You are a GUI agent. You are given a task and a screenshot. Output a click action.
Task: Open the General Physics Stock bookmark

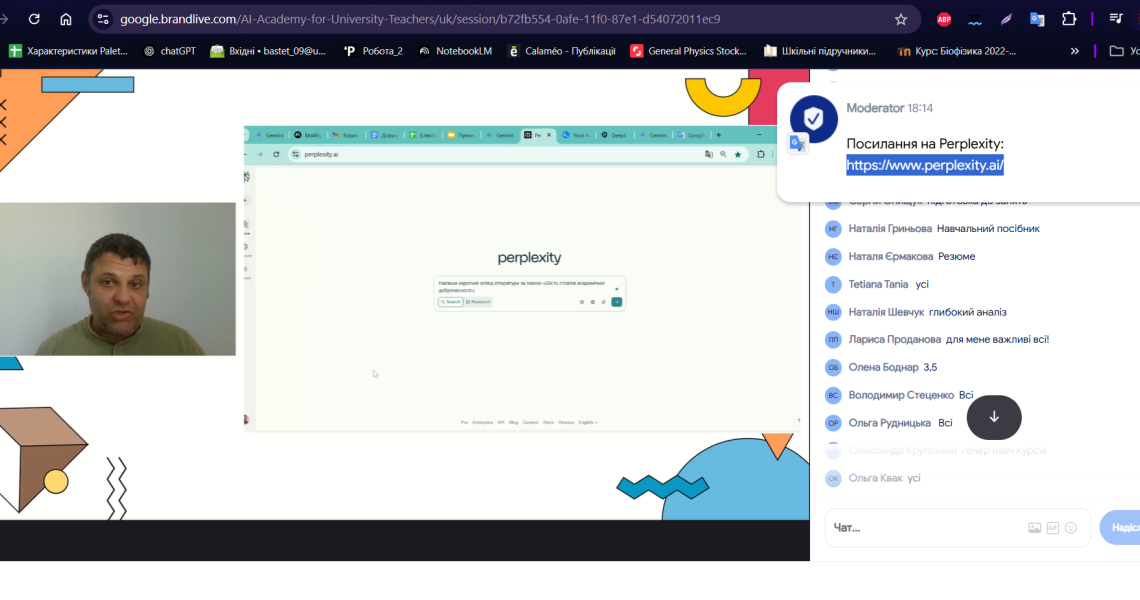[688, 51]
